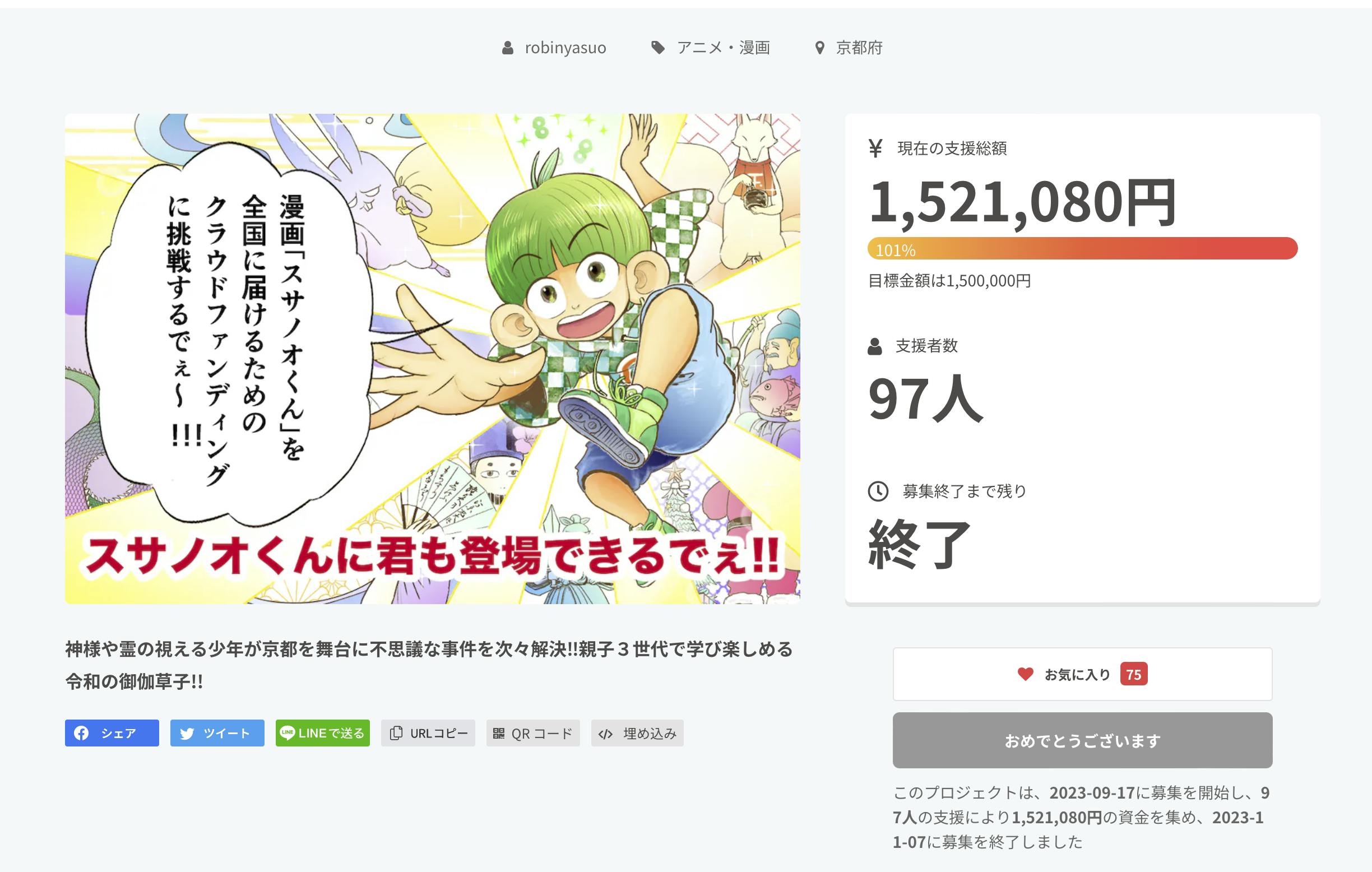Click the Facebook icon on share button
Image resolution: width=1372 pixels, height=872 pixels.
pyautogui.click(x=81, y=733)
